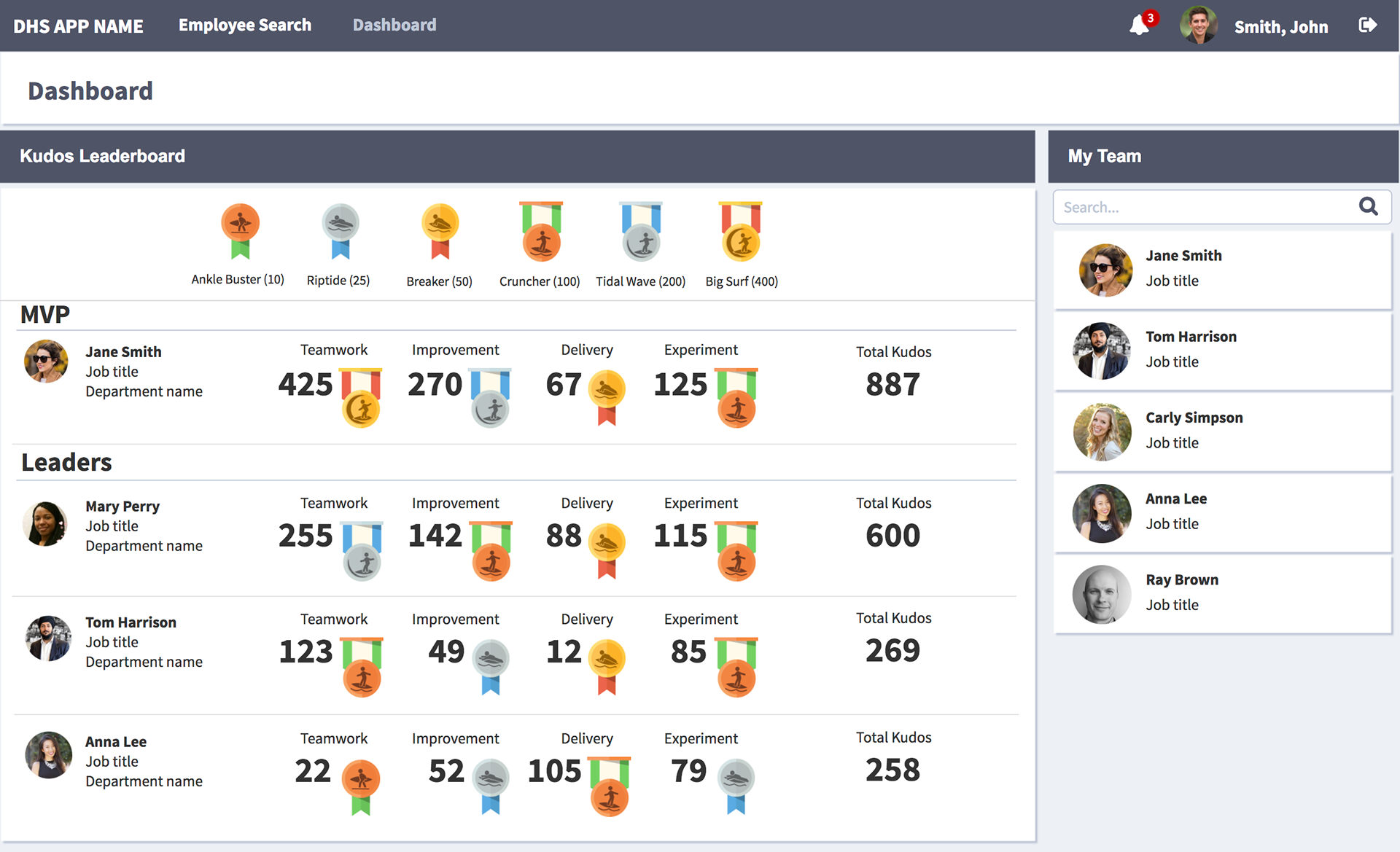Click the logout arrow icon
Viewport: 1400px width, 852px height.
pos(1367,26)
